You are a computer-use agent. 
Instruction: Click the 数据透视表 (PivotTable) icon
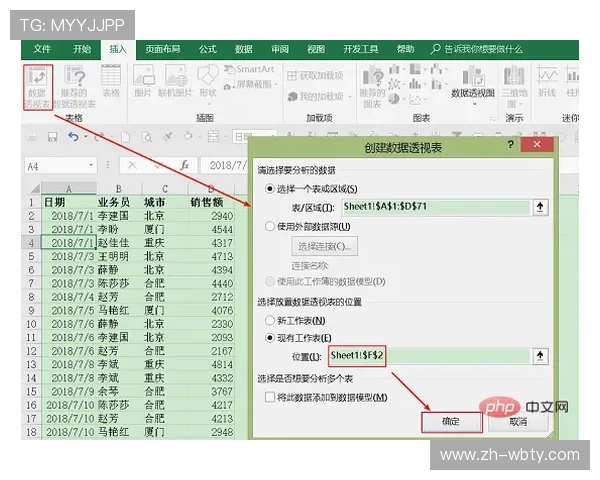click(x=38, y=87)
